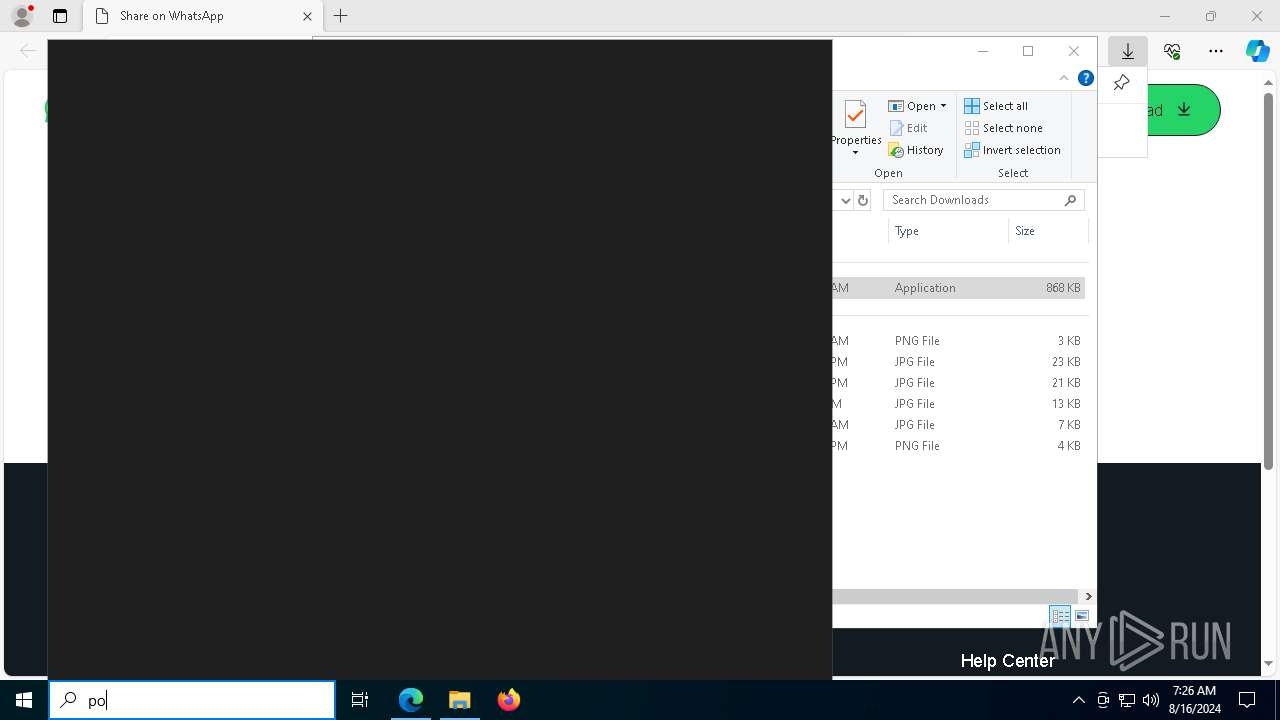Open File Explorer from taskbar
The image size is (1280, 720).
(460, 700)
